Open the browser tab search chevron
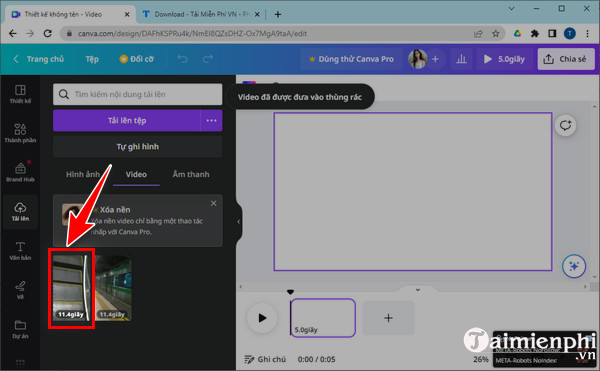 (x=511, y=8)
